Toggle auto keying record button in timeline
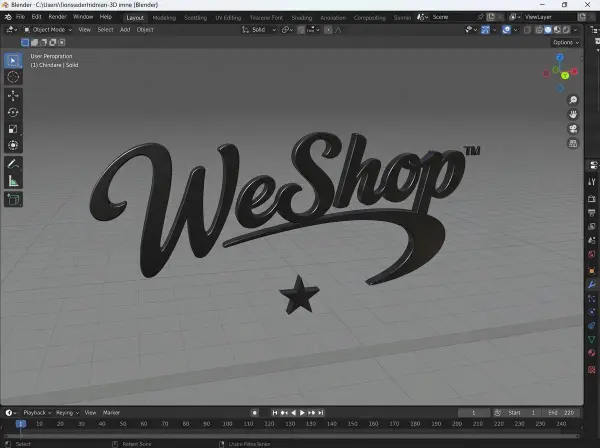The width and height of the screenshot is (600, 448). (x=254, y=413)
